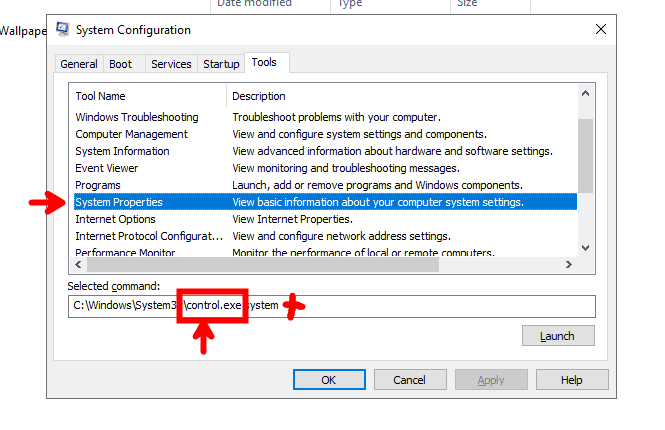Switch to the Services tab
Viewport: 665px width, 430px height.
coord(171,64)
